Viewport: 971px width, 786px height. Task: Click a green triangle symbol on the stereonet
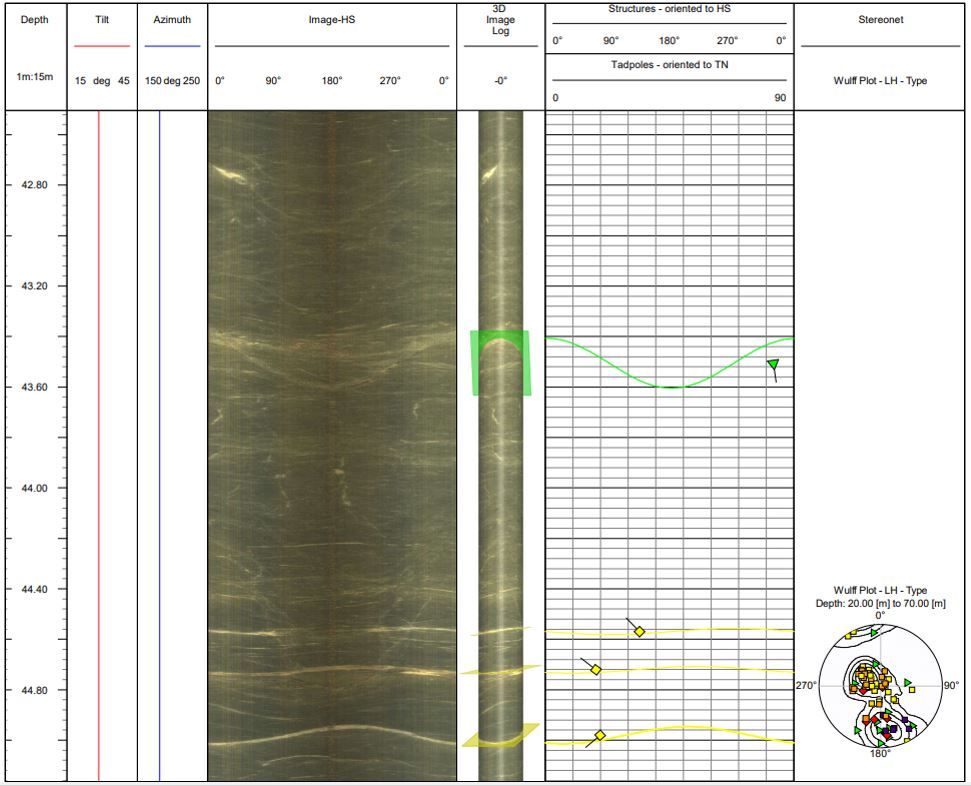coord(907,683)
